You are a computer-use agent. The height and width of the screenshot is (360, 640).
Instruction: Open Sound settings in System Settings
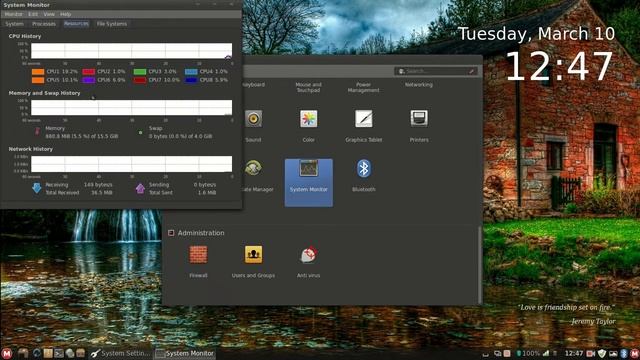coord(253,119)
